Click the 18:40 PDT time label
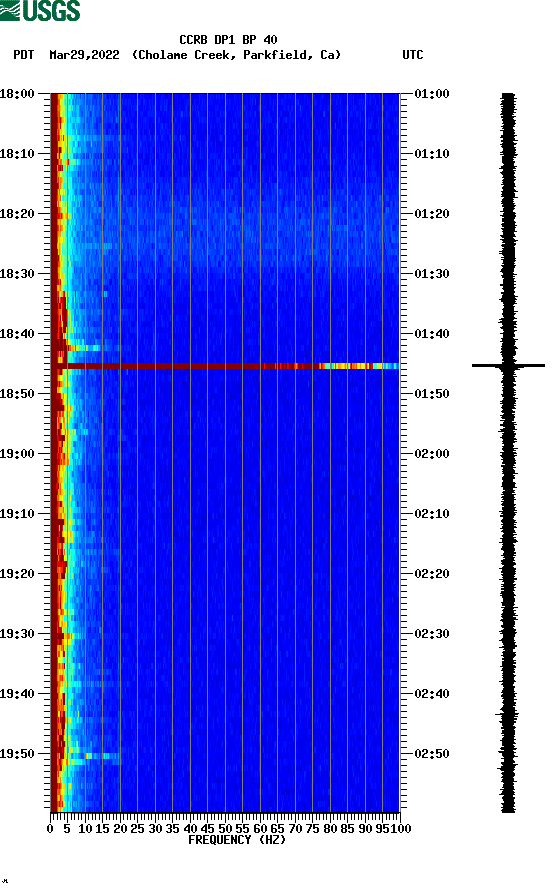This screenshot has height=892, width=552. point(17,334)
